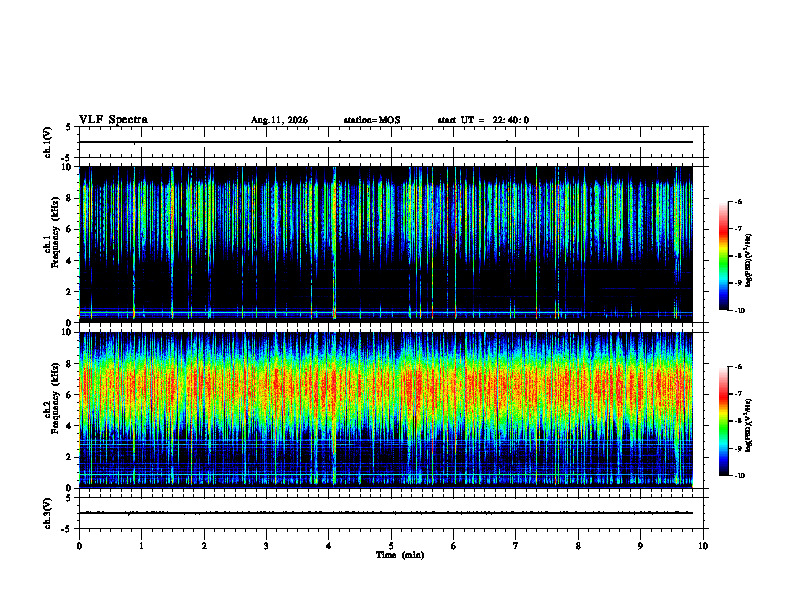
Task: Click the ch.2 colorbar "log(PSD)(V²/Hz)" label
Action: [x=749, y=426]
